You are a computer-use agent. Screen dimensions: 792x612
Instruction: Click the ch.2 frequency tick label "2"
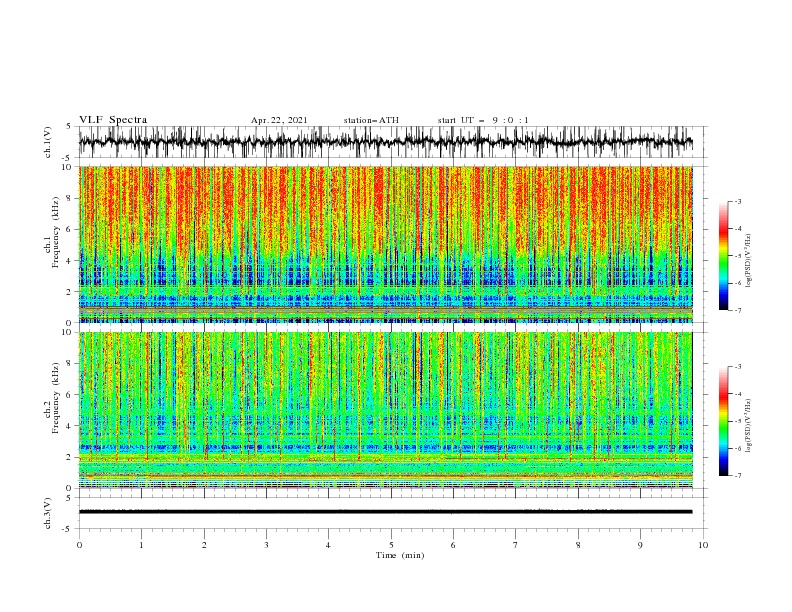(69, 457)
